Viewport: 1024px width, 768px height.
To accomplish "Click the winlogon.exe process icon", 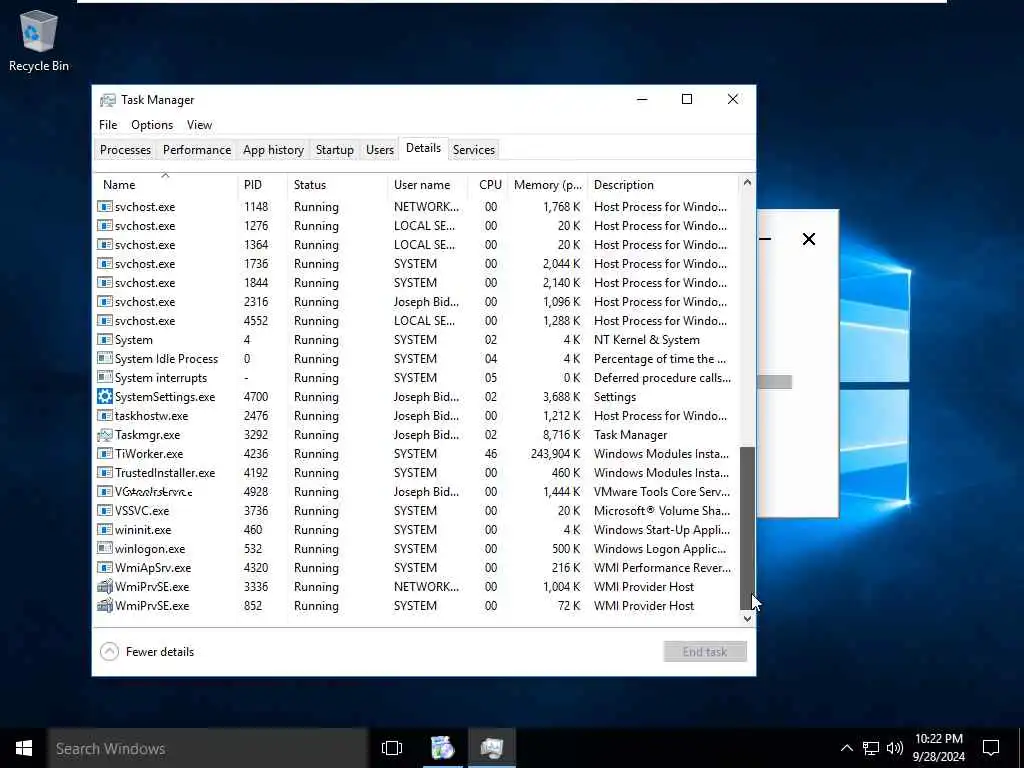I will [x=104, y=549].
